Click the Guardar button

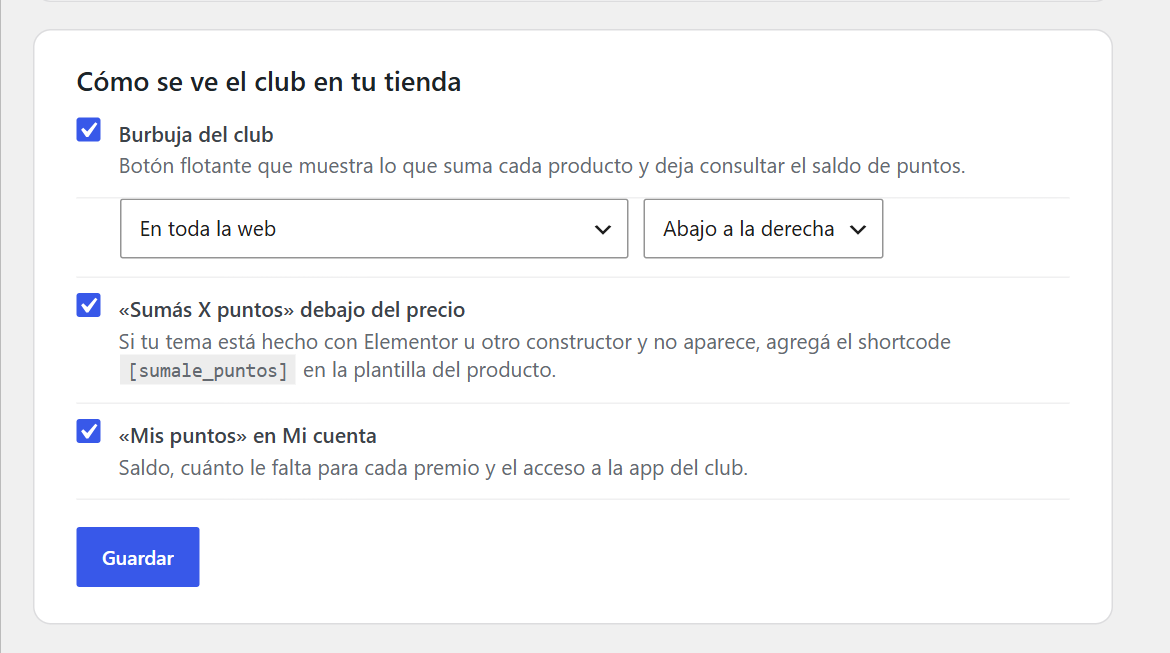point(138,557)
